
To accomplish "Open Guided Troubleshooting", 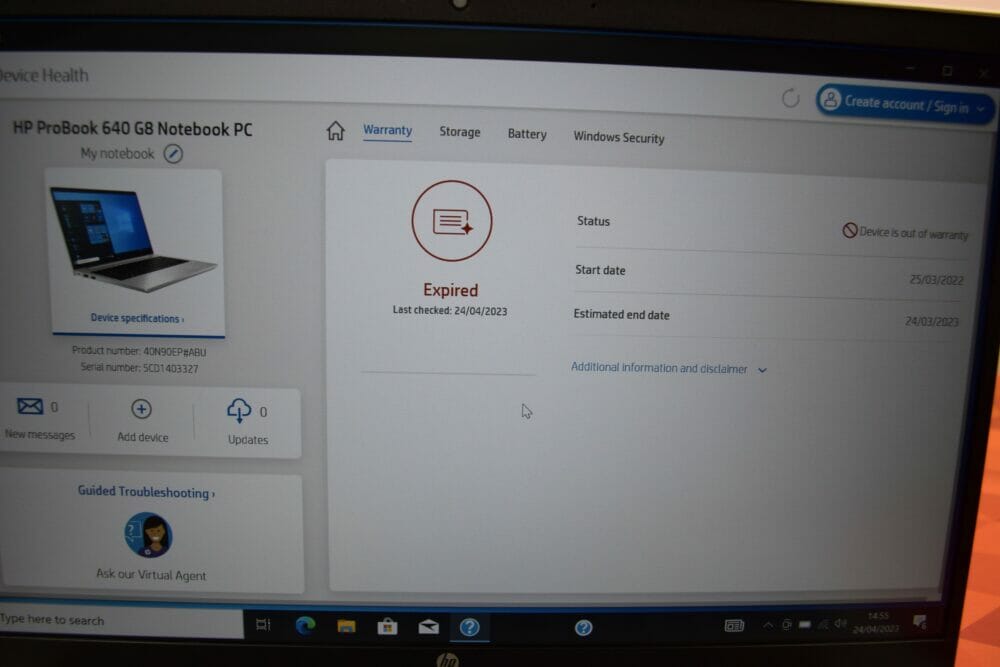I will point(146,492).
